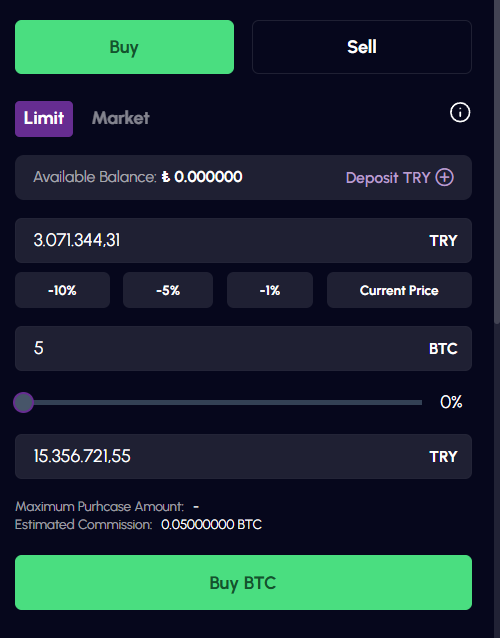
Task: Click the 0% slider value label
Action: pos(451,402)
